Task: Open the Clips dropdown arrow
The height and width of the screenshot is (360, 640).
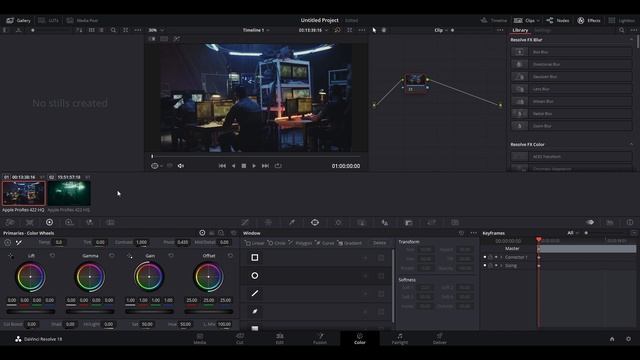Action: click(x=538, y=20)
